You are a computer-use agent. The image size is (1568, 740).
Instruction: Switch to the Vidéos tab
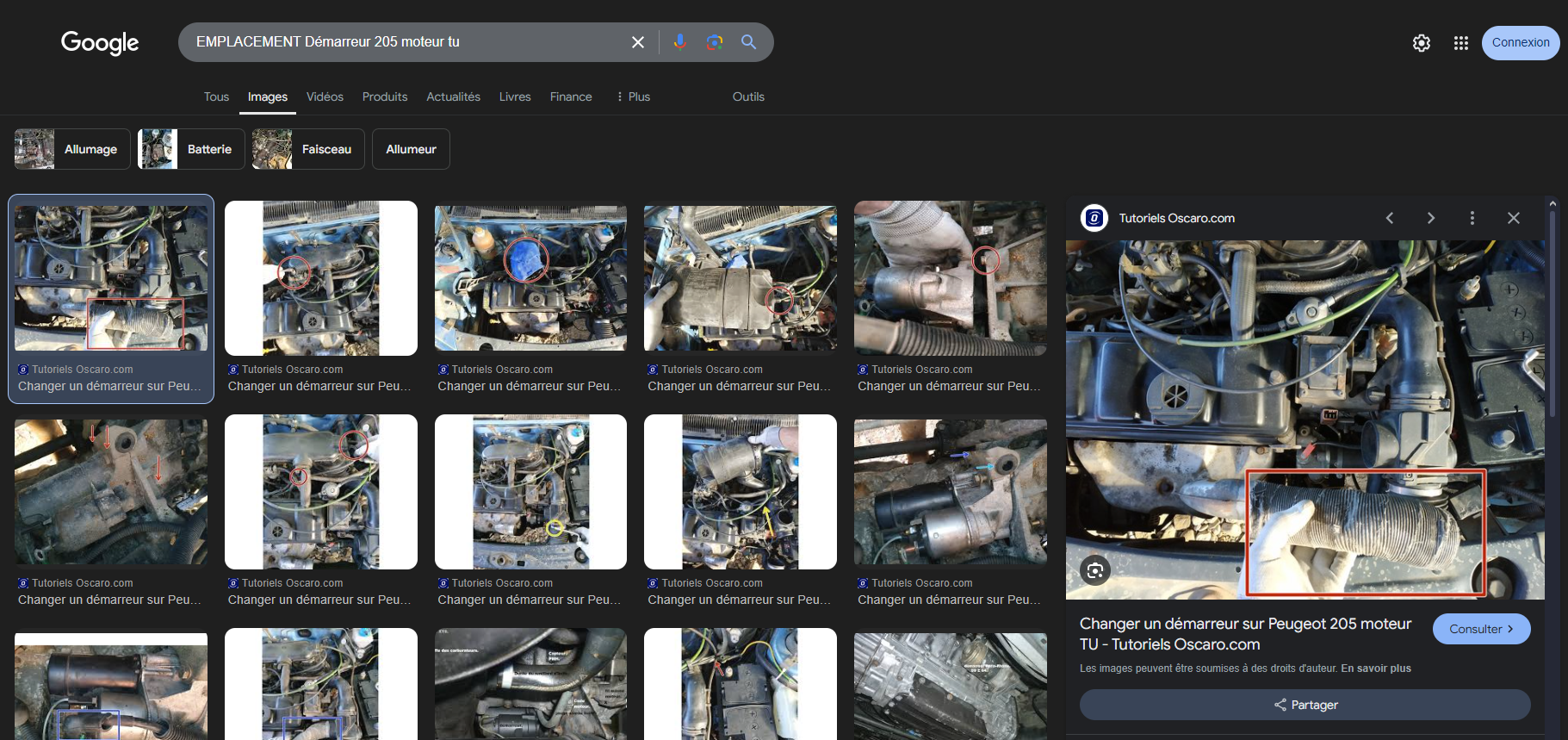[325, 96]
